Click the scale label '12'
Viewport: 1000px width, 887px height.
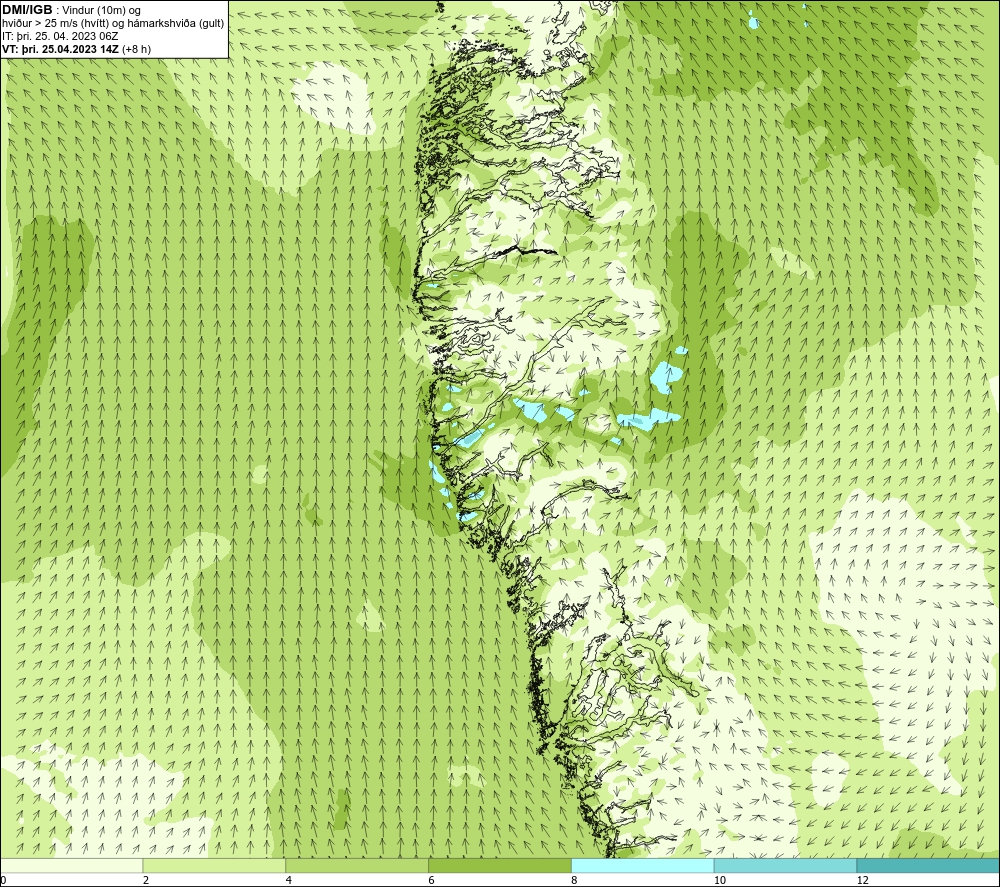(x=863, y=880)
